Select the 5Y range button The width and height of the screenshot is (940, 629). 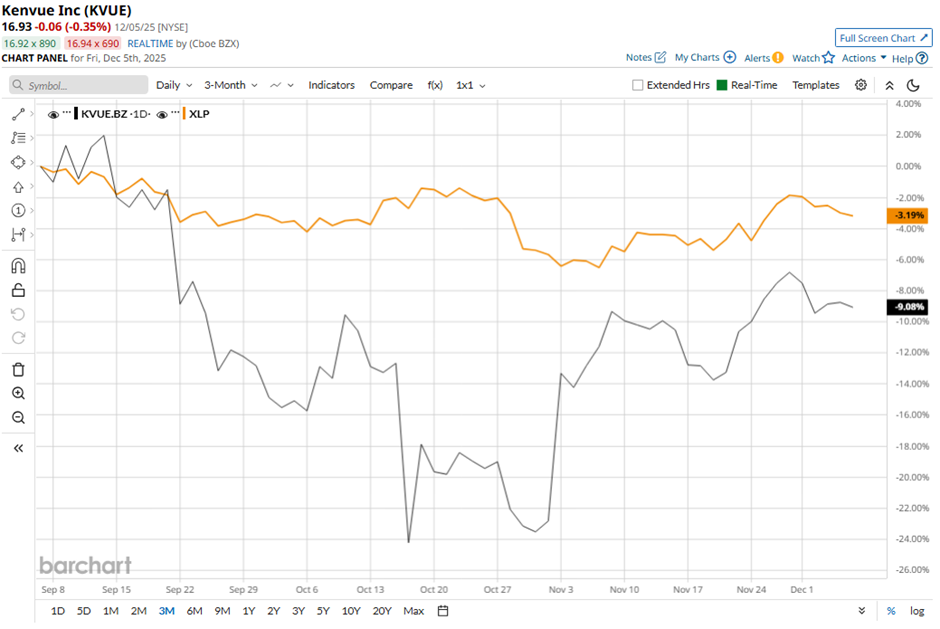pyautogui.click(x=323, y=611)
